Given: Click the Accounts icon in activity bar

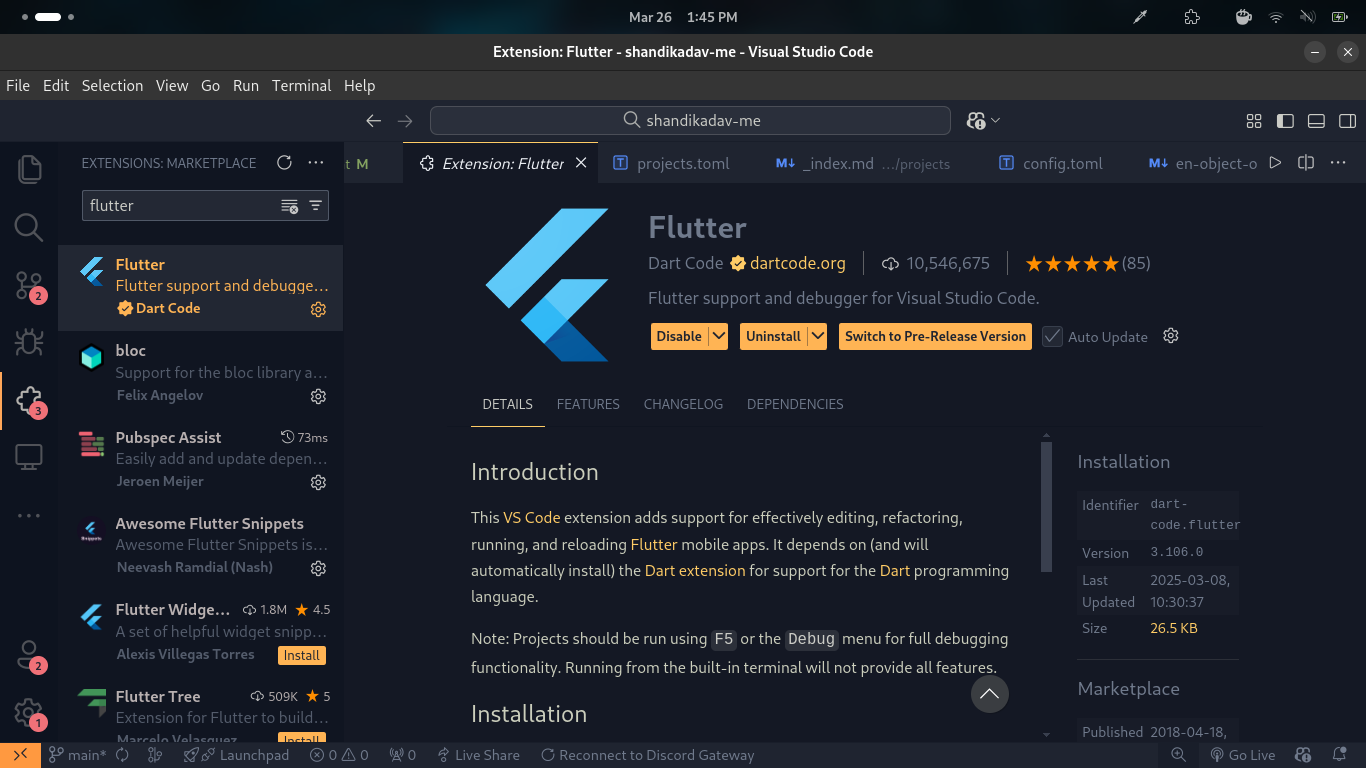Looking at the screenshot, I should click(x=29, y=656).
